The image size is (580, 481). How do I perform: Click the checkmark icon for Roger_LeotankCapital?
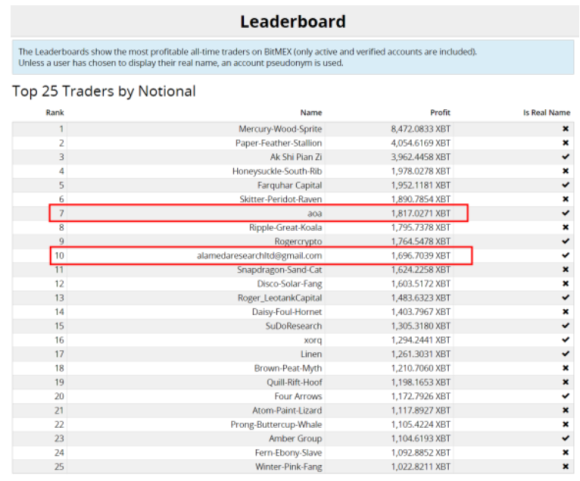(566, 297)
